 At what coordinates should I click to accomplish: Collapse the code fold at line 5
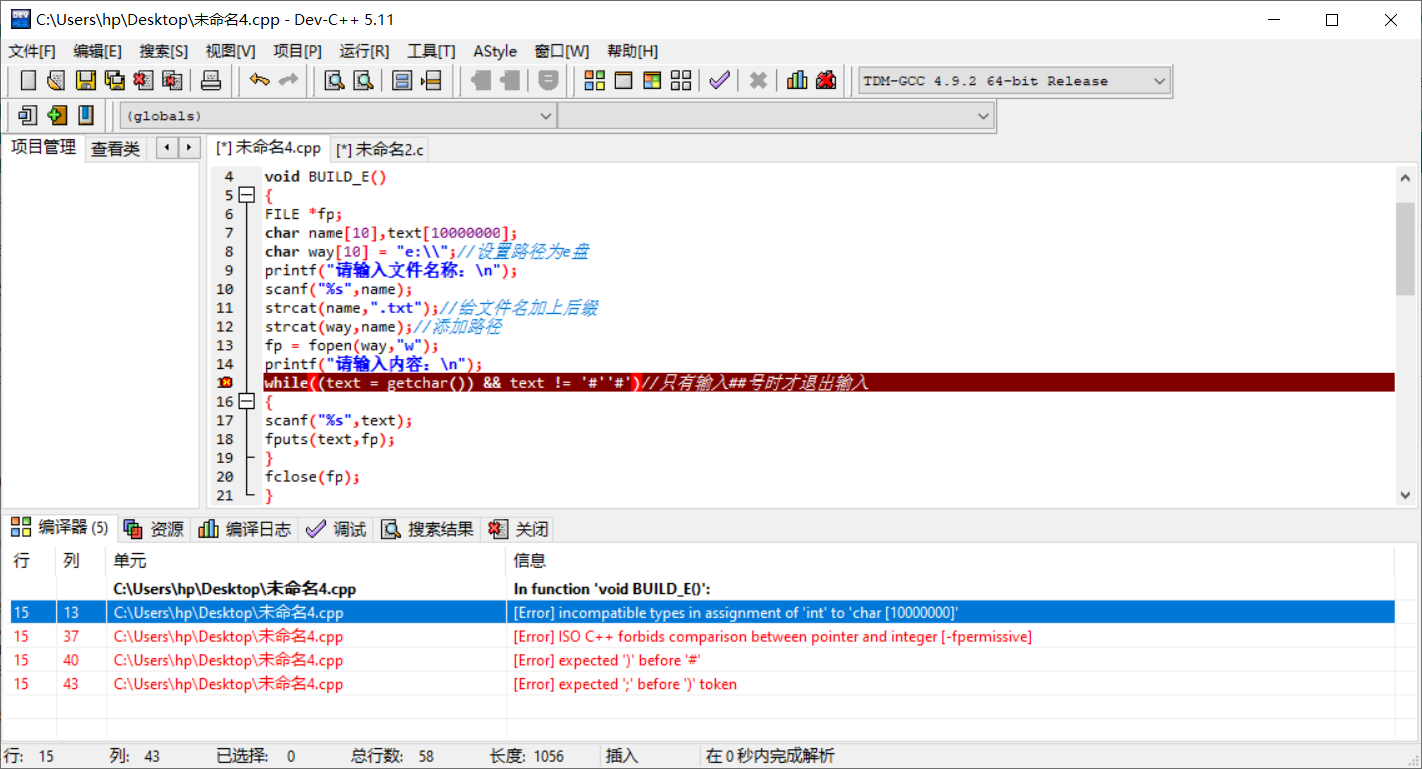[247, 195]
